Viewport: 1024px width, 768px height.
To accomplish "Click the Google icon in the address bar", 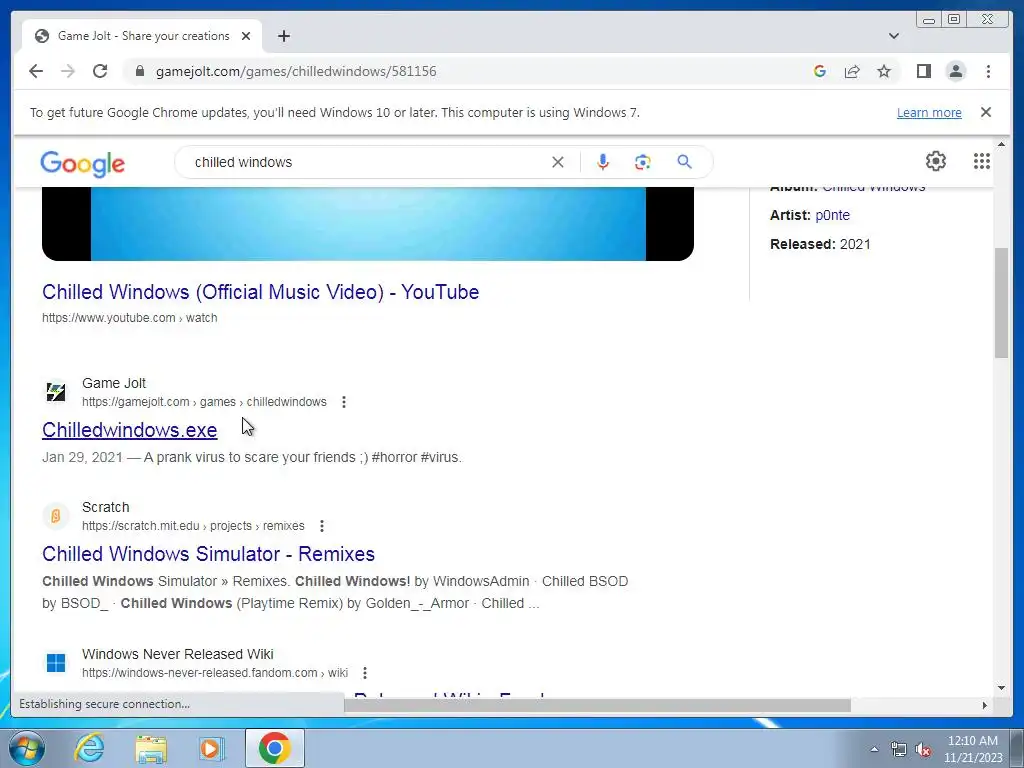I will click(820, 71).
